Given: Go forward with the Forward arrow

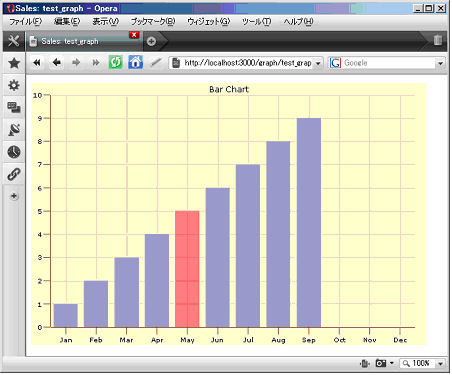Looking at the screenshot, I should (x=76, y=62).
